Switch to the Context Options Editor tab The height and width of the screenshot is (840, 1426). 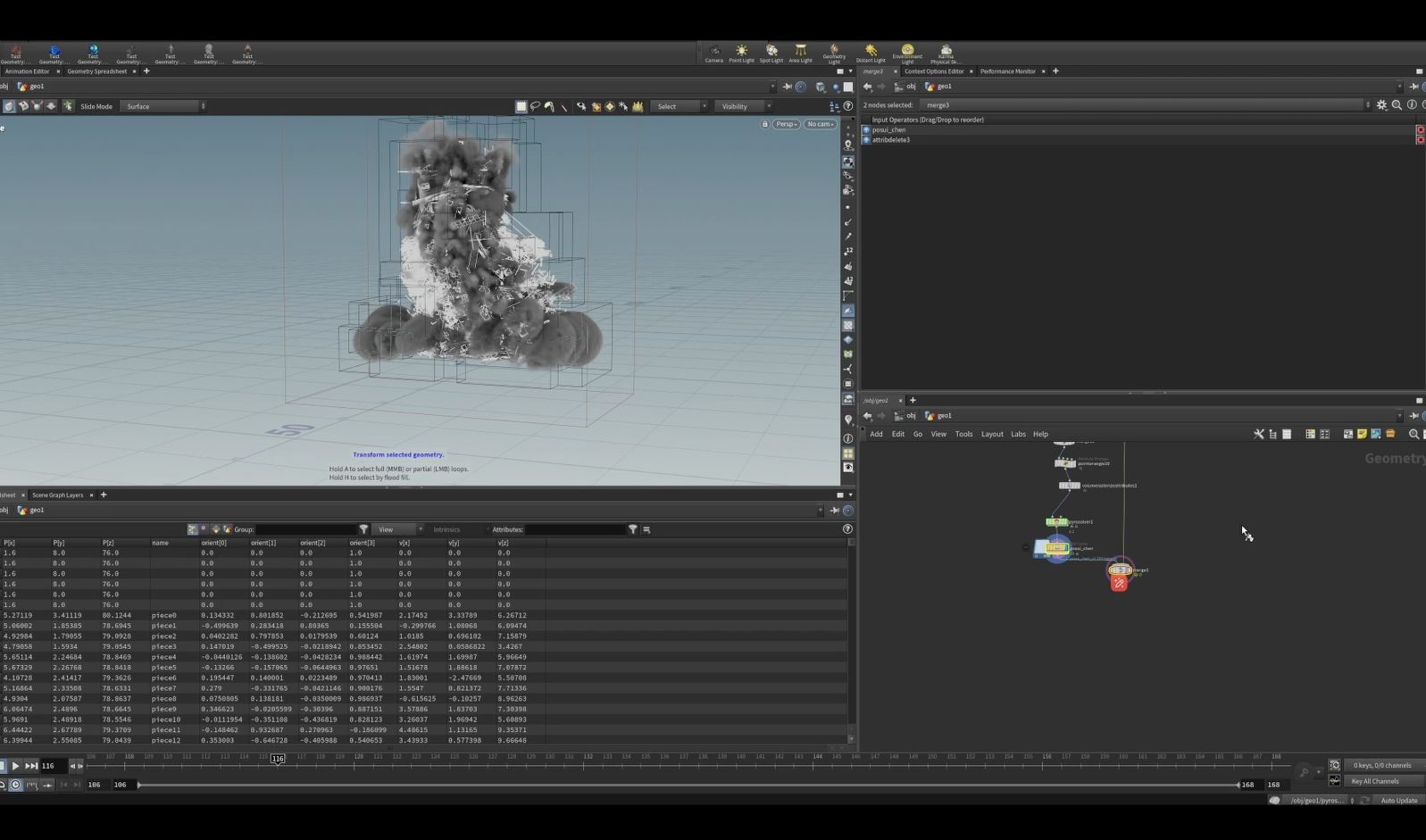(934, 71)
